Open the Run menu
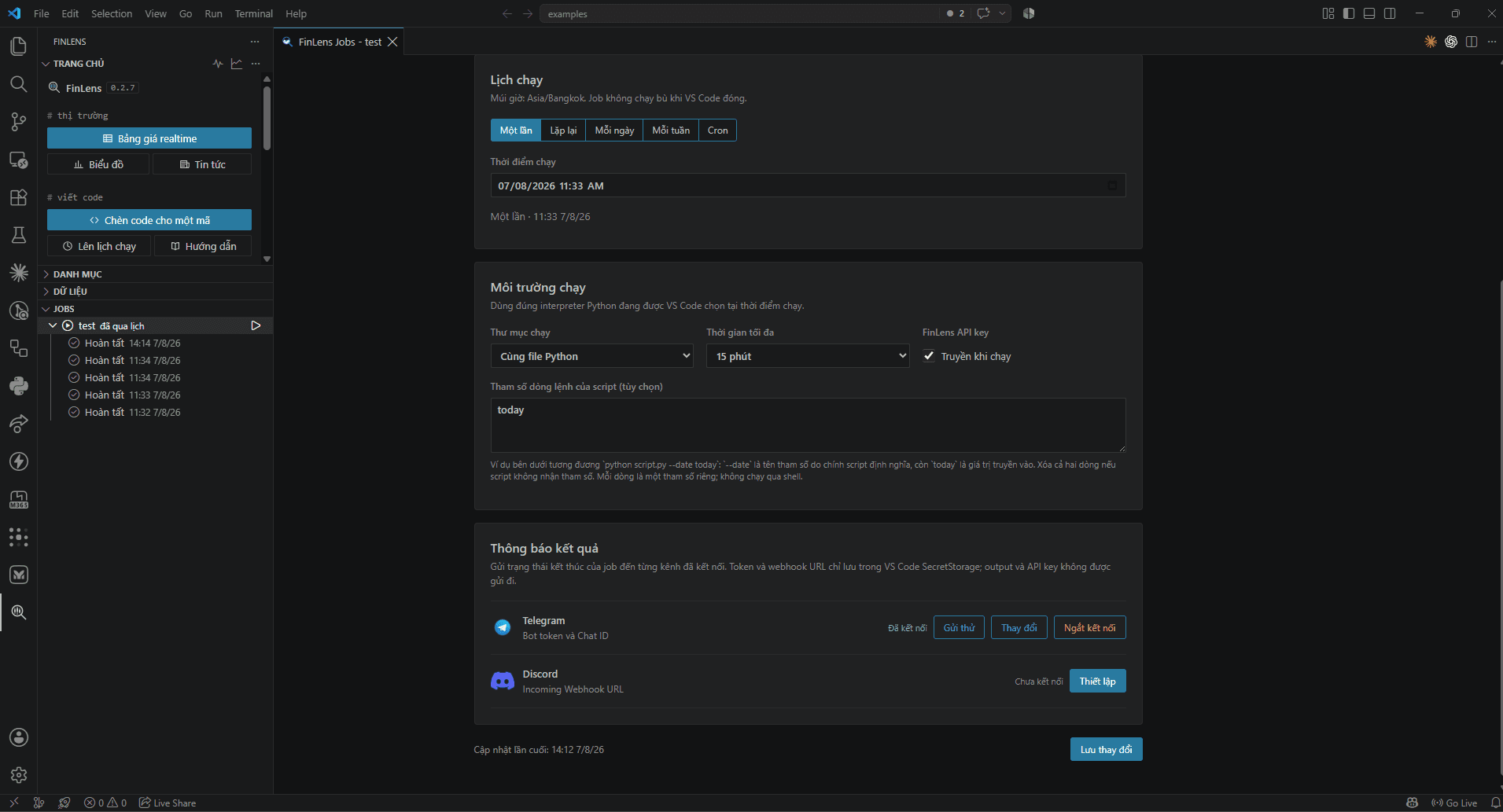 (x=213, y=13)
